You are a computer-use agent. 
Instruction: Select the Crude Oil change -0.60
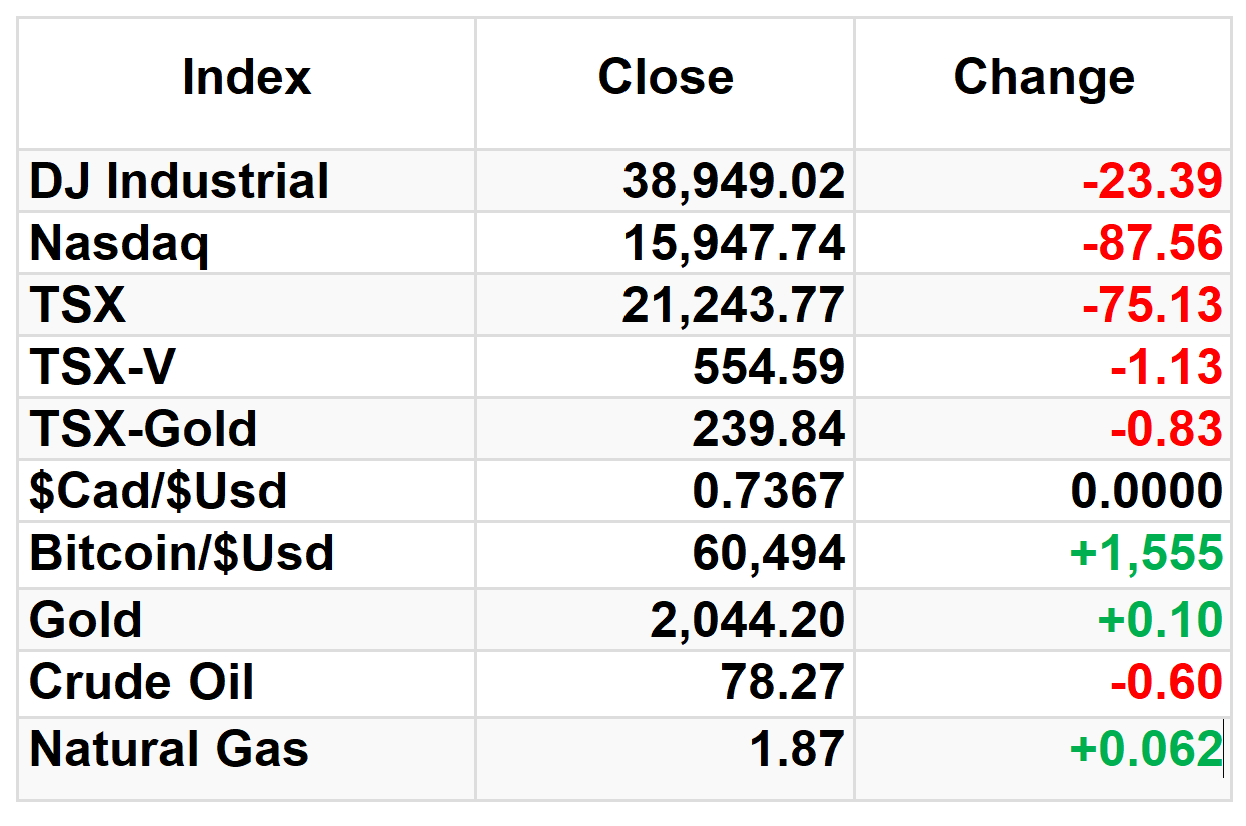(x=1166, y=682)
